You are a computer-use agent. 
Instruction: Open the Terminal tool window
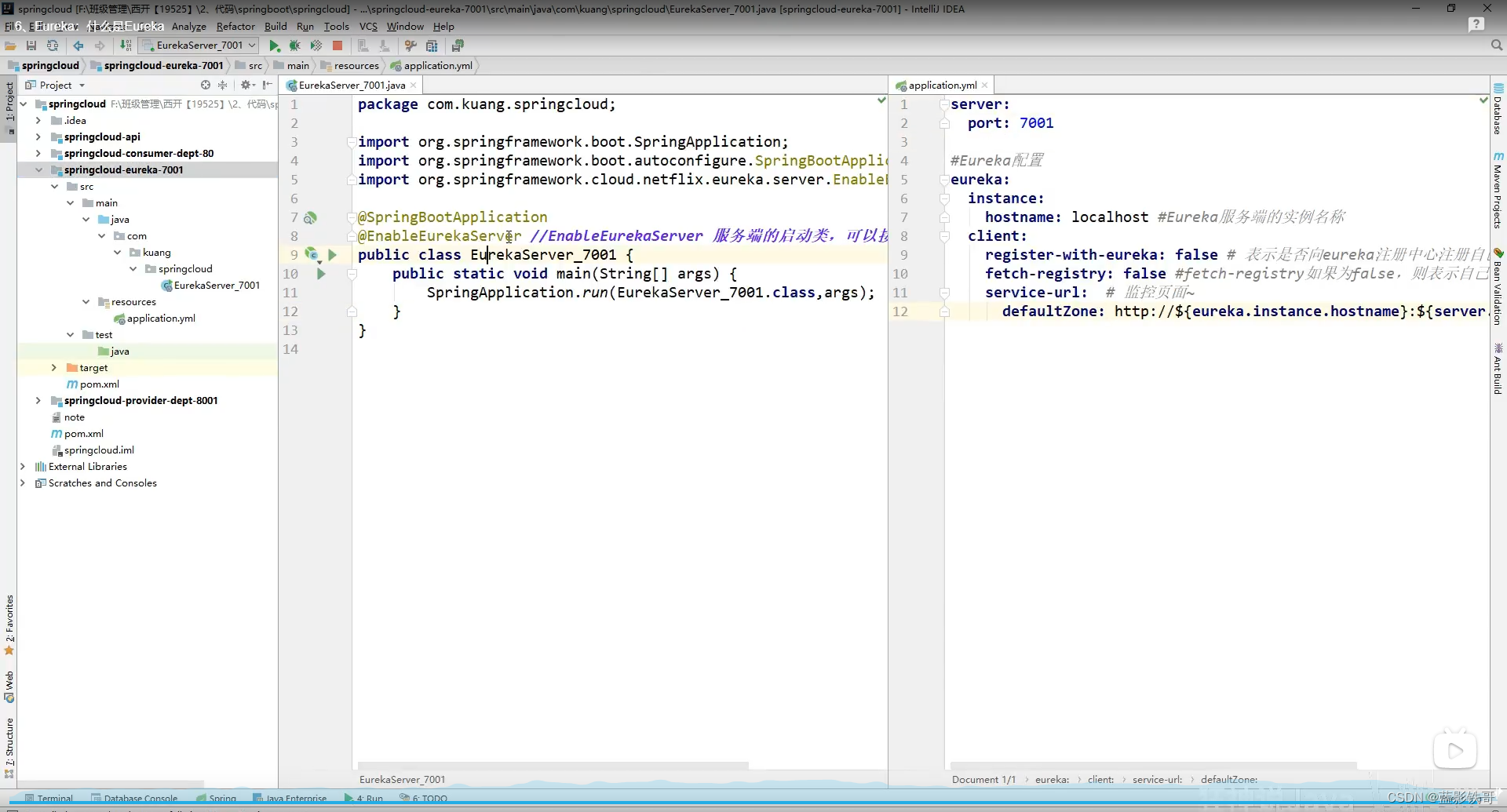pyautogui.click(x=49, y=799)
